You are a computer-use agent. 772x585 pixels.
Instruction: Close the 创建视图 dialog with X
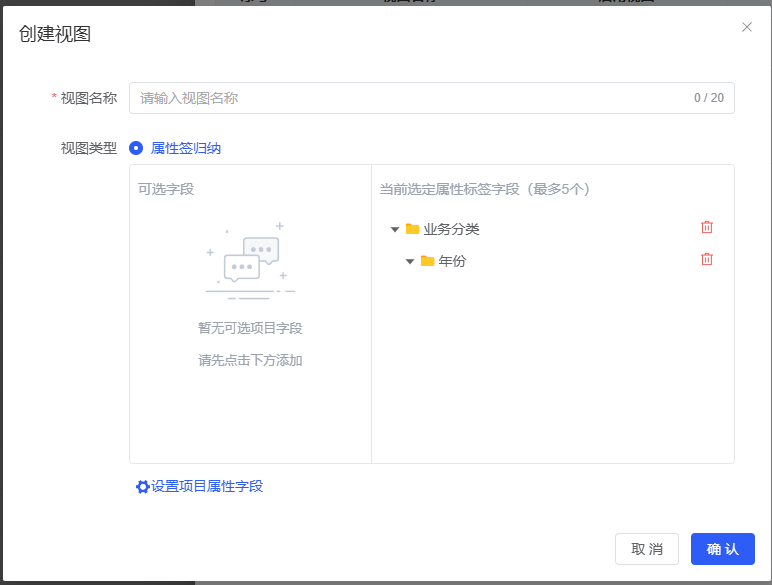click(x=747, y=27)
